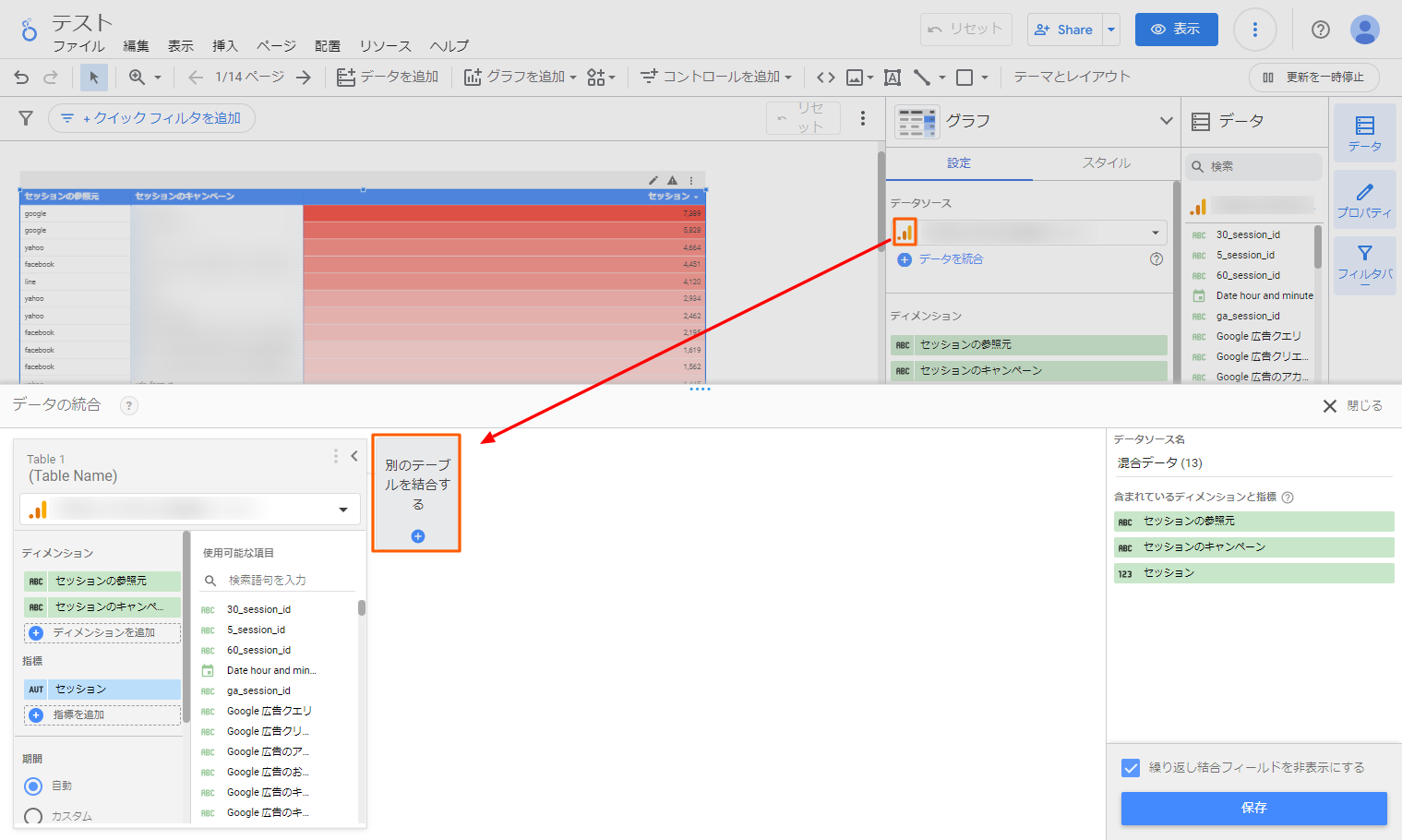Open the zoom level dropdown arrow

(x=158, y=78)
